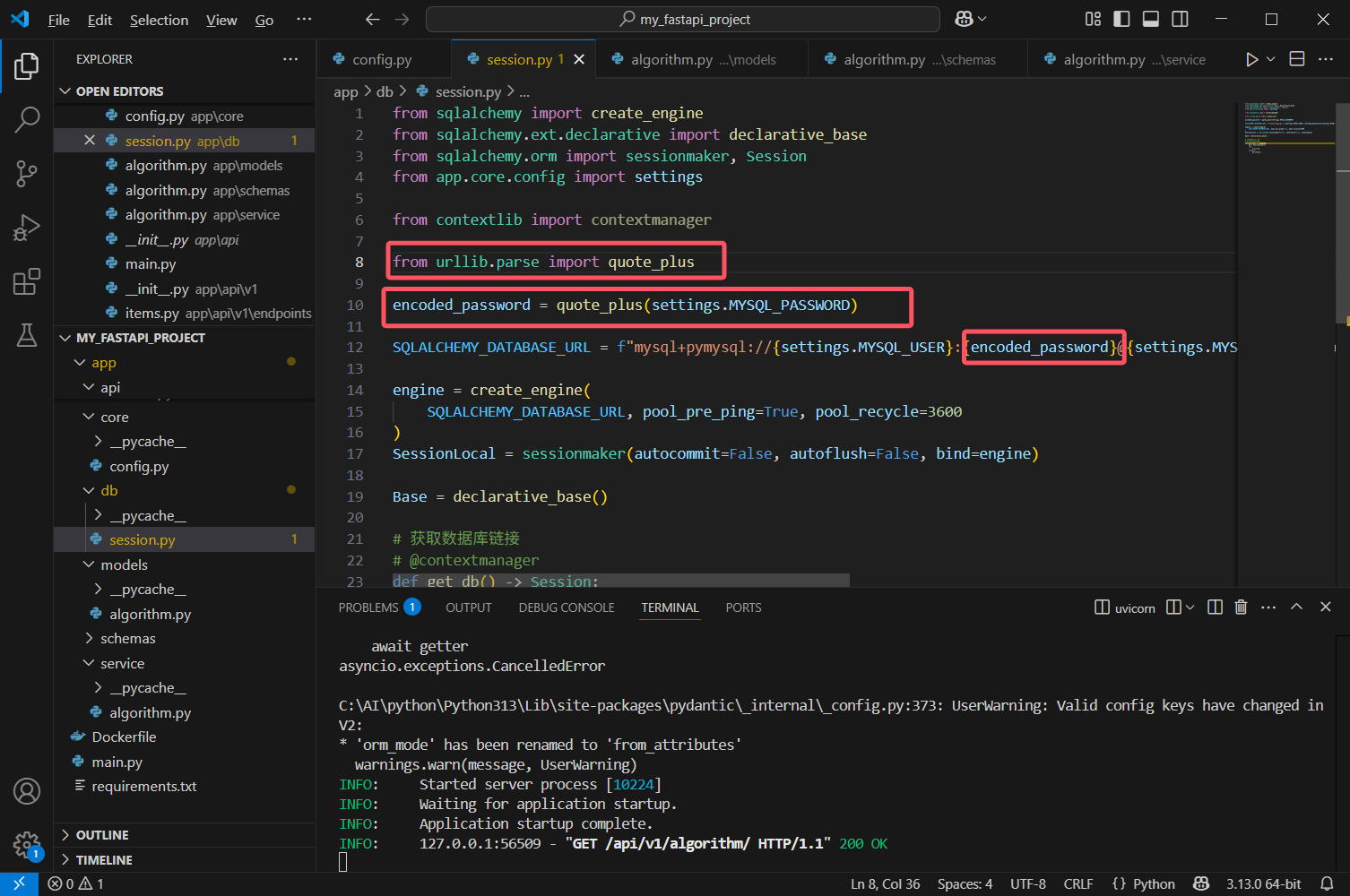Viewport: 1350px width, 896px height.
Task: Open the File menu
Action: (x=58, y=19)
